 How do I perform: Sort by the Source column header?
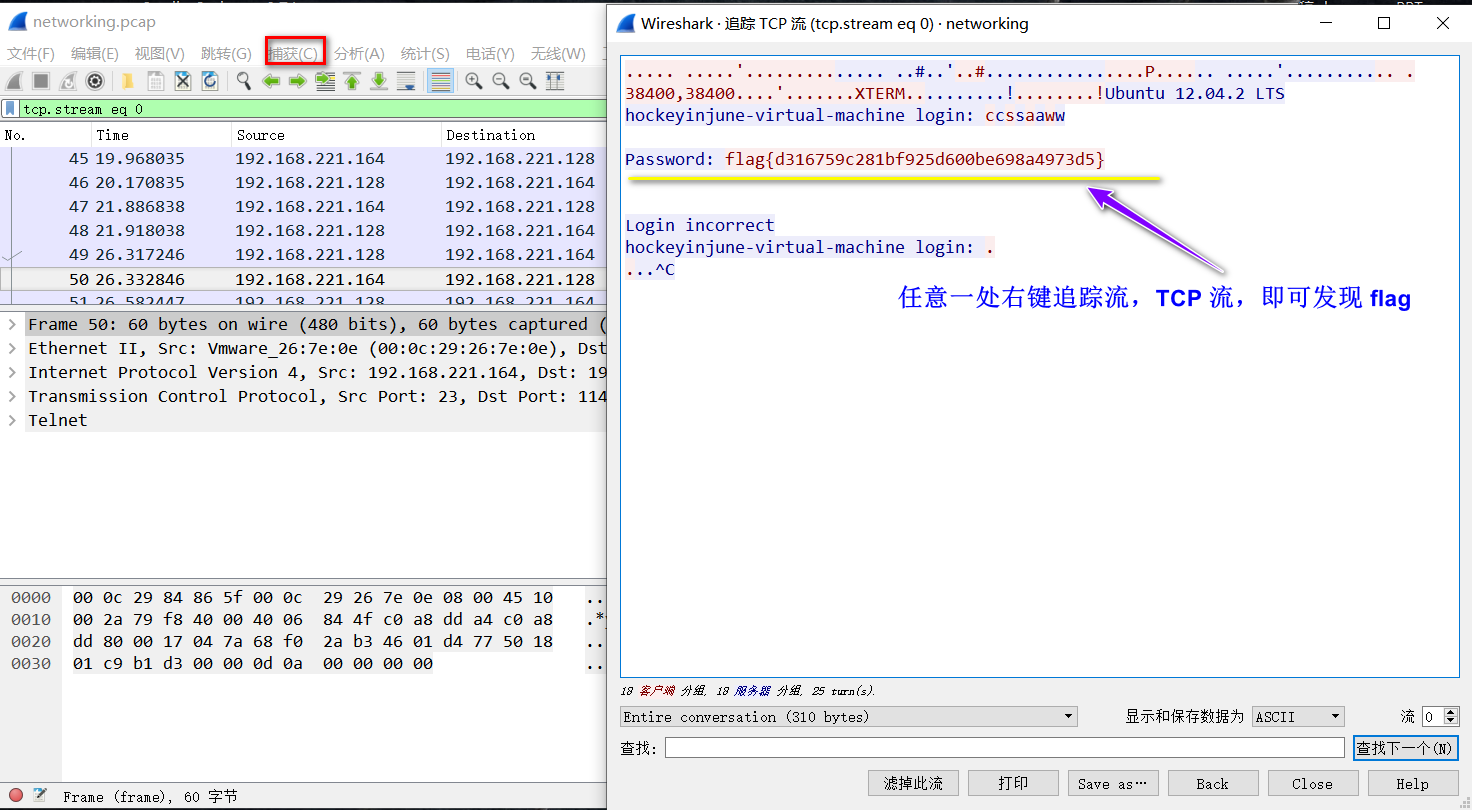(x=337, y=135)
